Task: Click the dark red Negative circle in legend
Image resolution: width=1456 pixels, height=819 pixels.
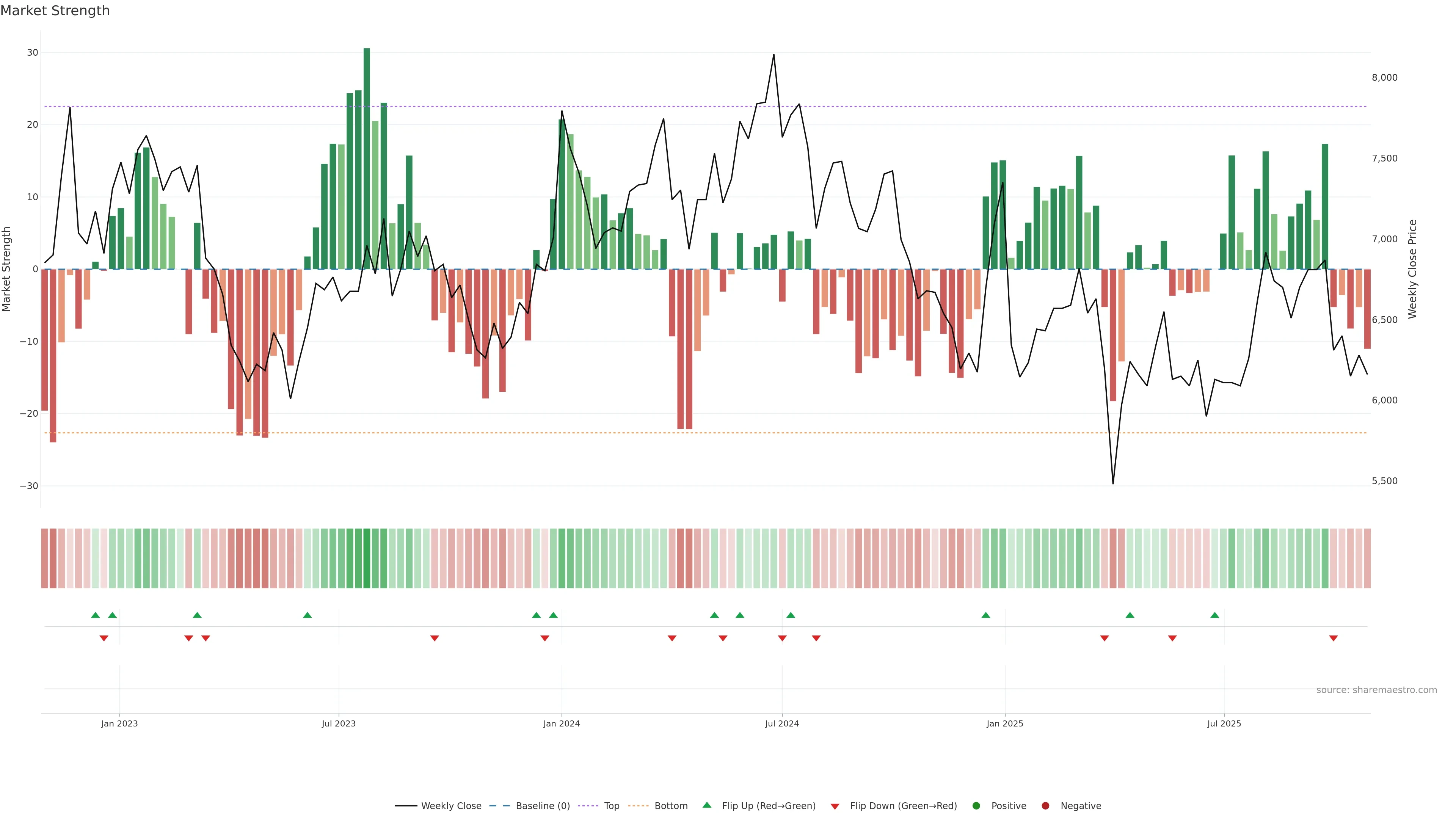Action: [1045, 806]
